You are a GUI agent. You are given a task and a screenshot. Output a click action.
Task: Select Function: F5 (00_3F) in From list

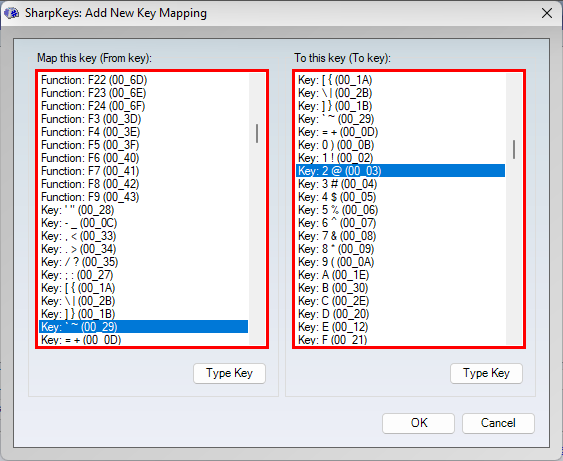tap(143, 145)
